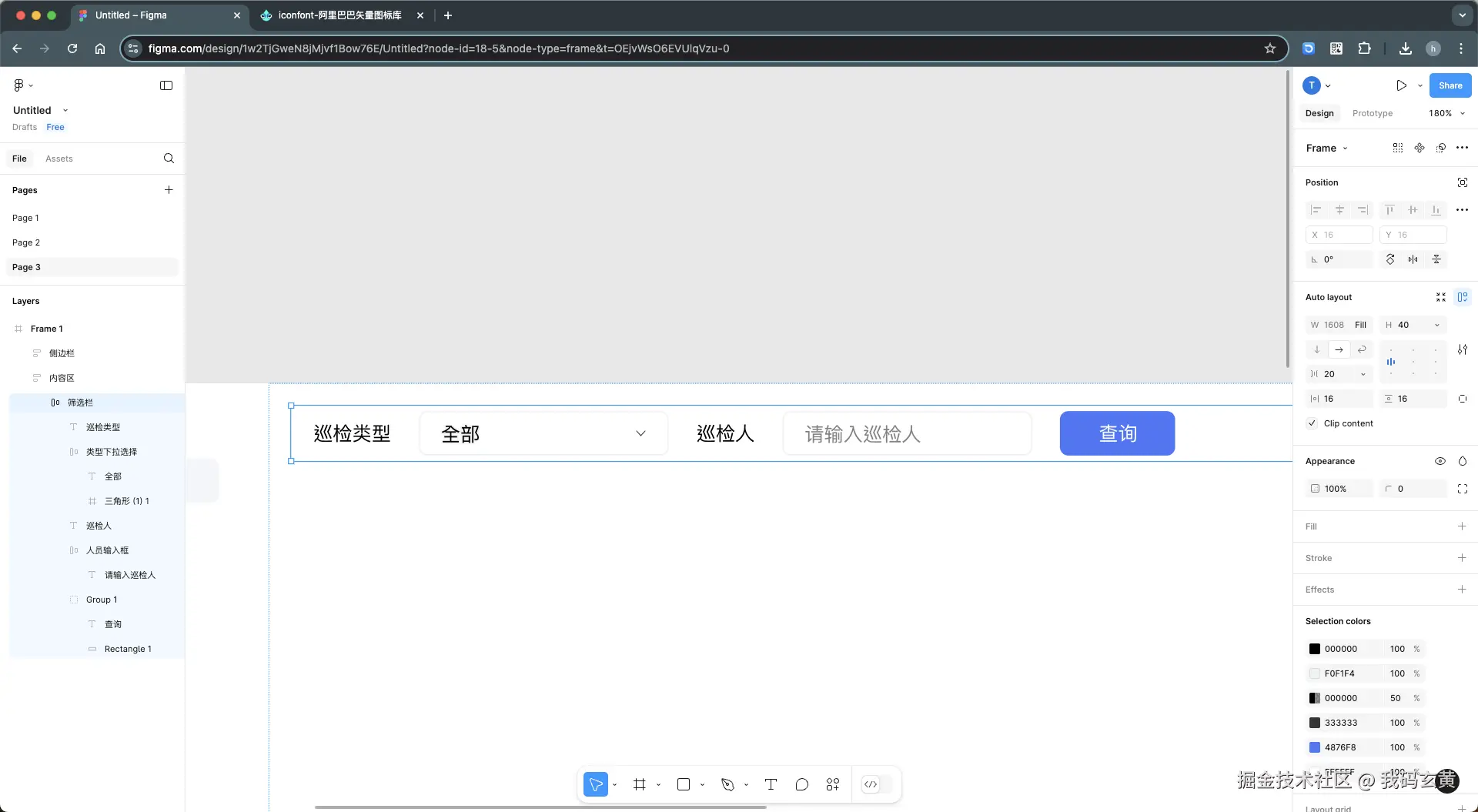
Task: Click the 4876F8 blue color swatch
Action: (1315, 747)
